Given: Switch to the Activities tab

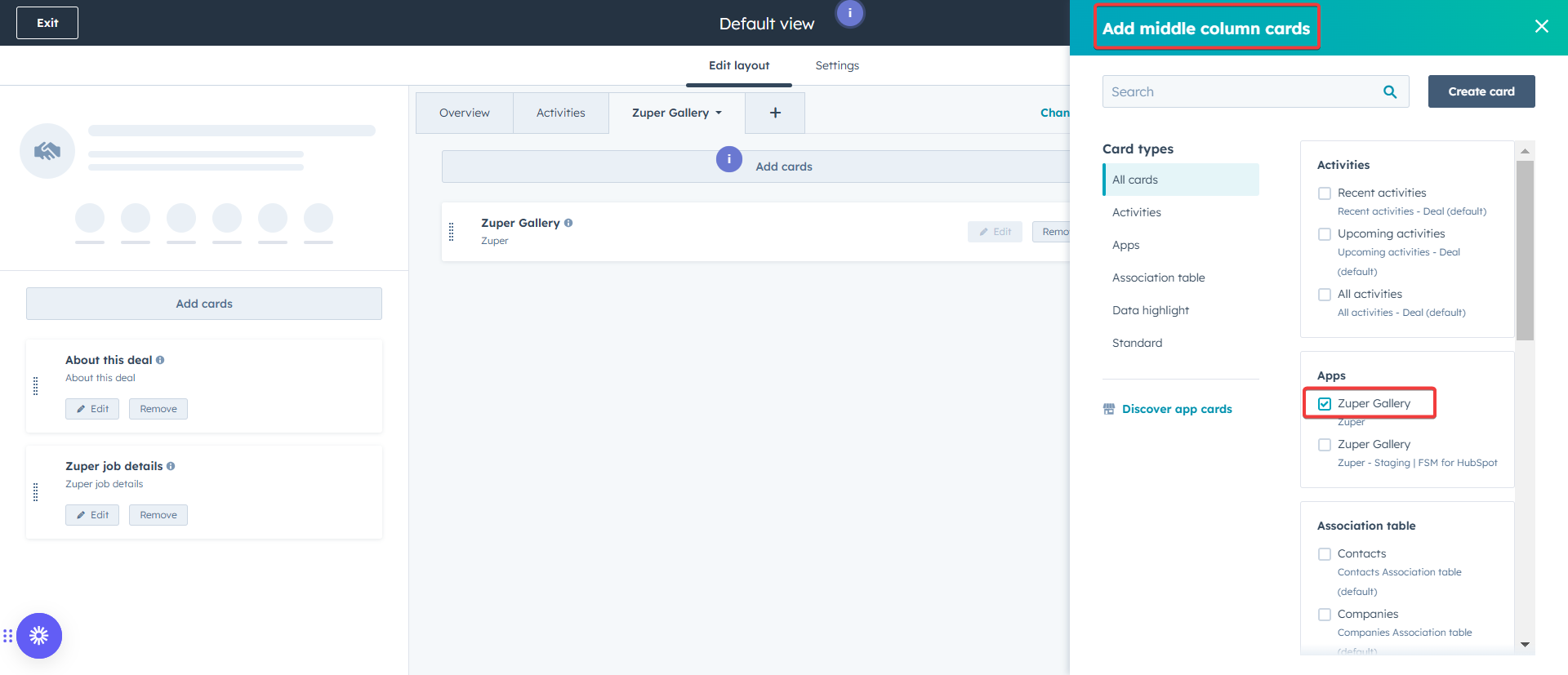Looking at the screenshot, I should point(561,113).
